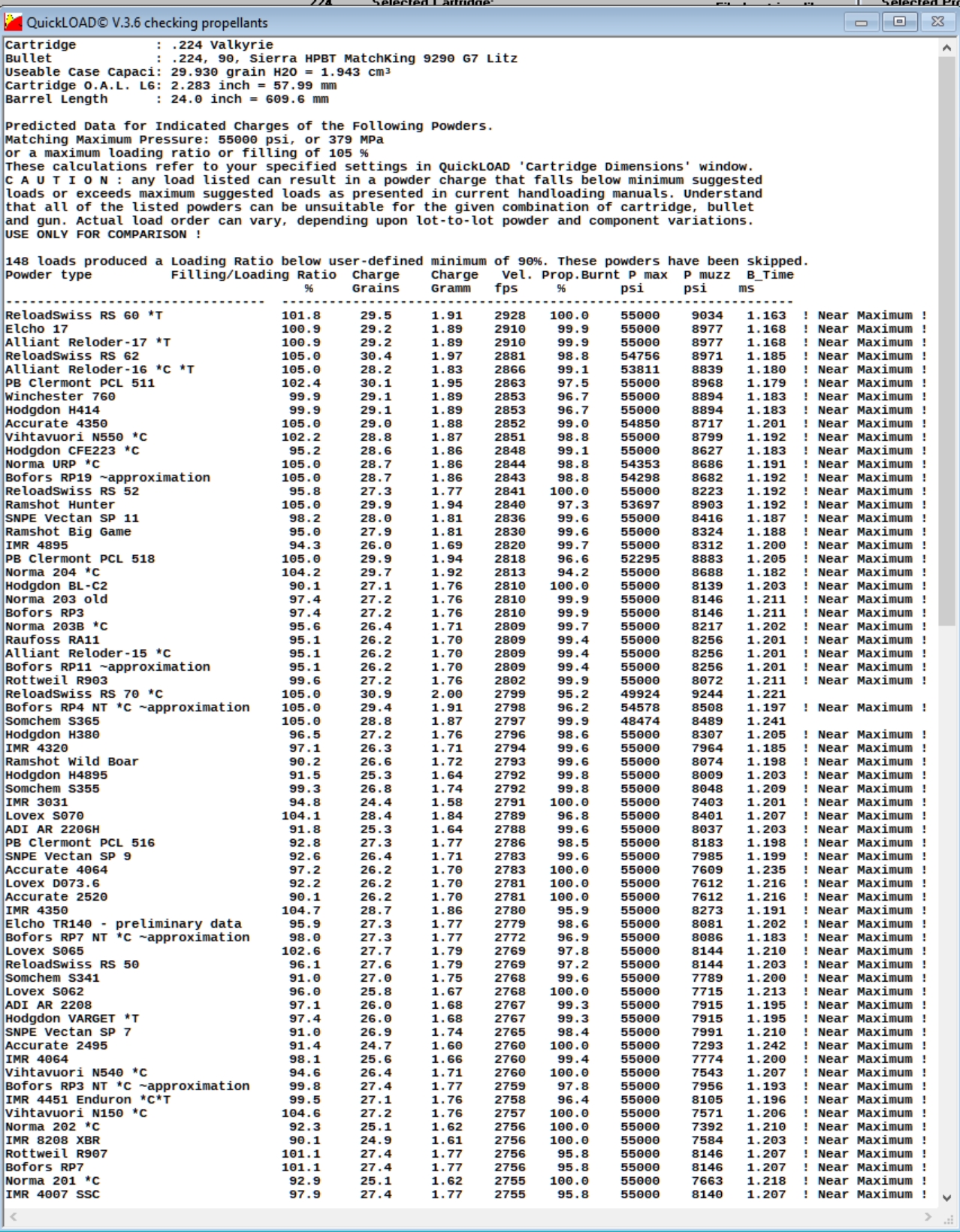Click IMR 4451 Enduron *C*T row
Image resolution: width=960 pixels, height=1232 pixels.
(466, 1100)
